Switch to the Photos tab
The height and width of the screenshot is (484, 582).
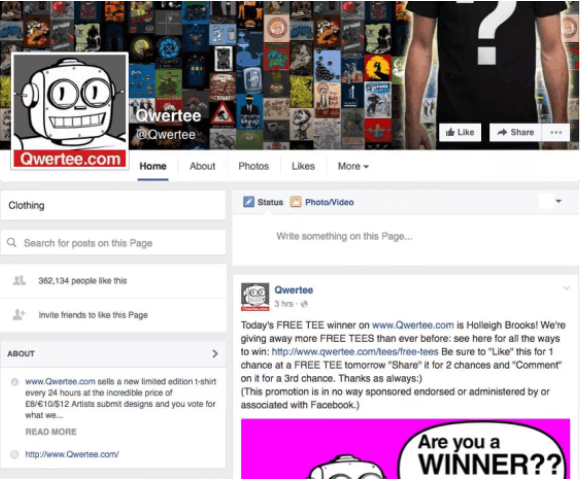[x=254, y=166]
